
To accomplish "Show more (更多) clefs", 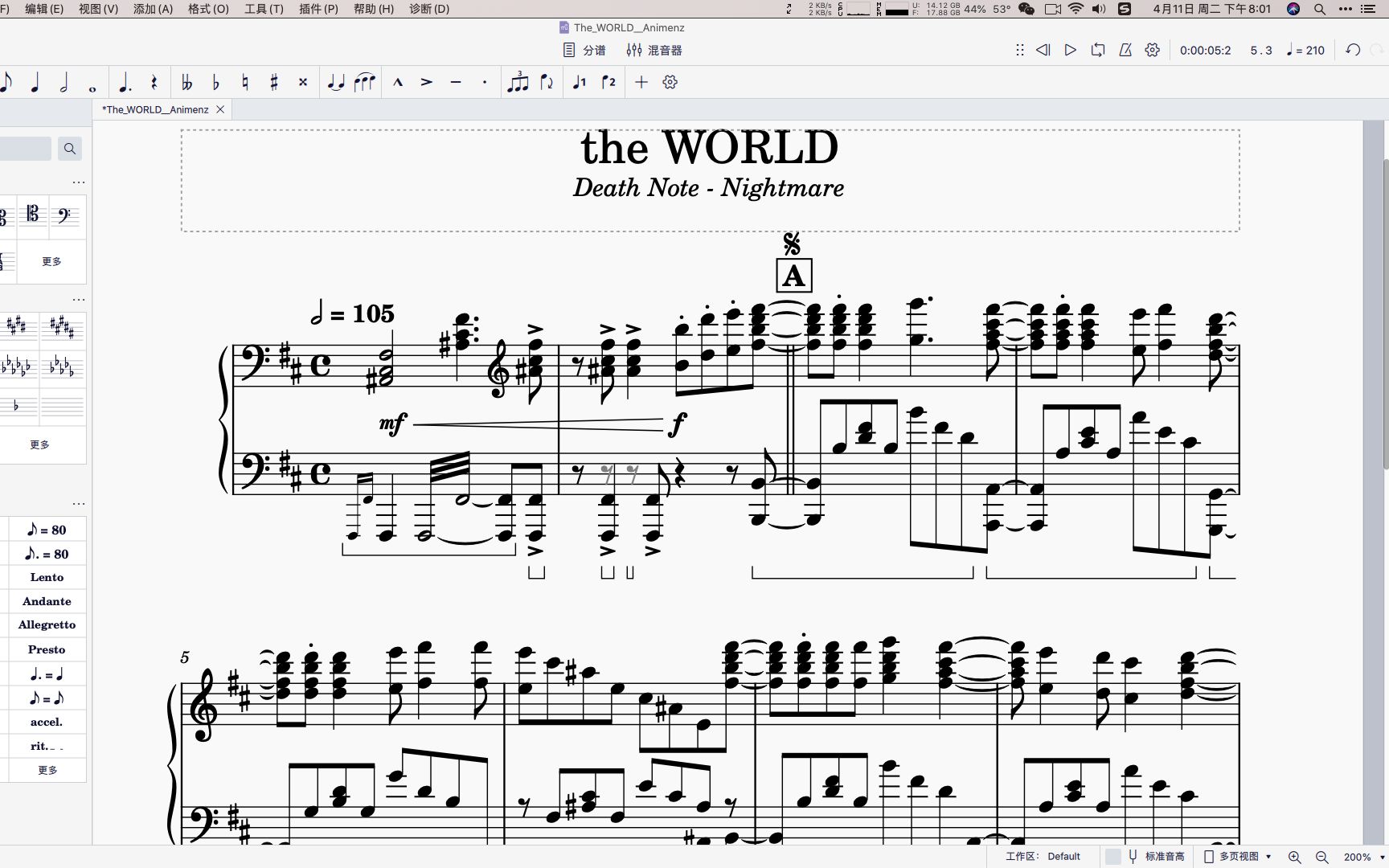I will 51,261.
